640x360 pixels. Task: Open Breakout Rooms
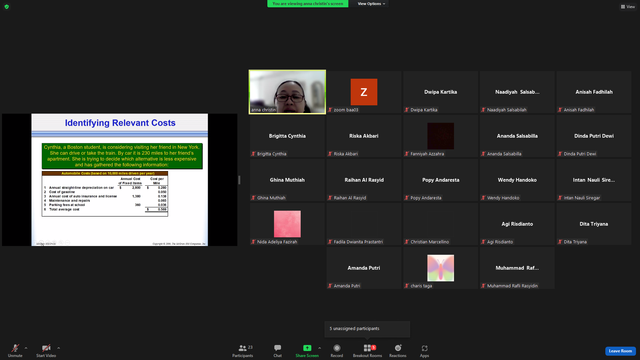[367, 350]
